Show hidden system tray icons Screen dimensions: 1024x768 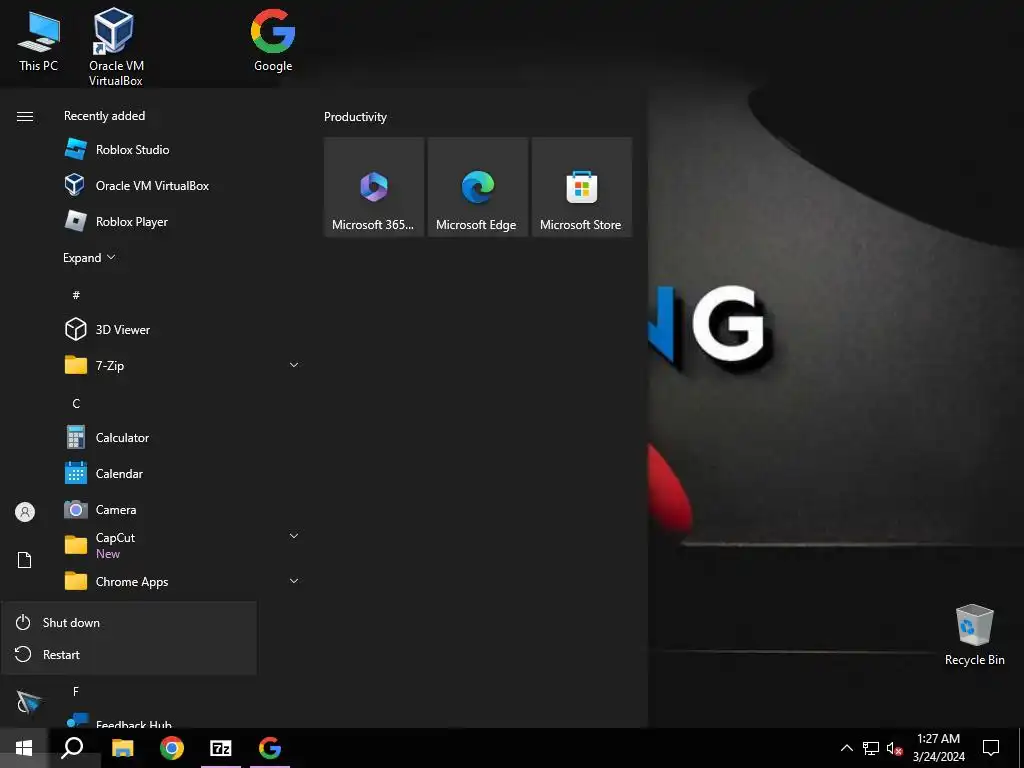[846, 748]
